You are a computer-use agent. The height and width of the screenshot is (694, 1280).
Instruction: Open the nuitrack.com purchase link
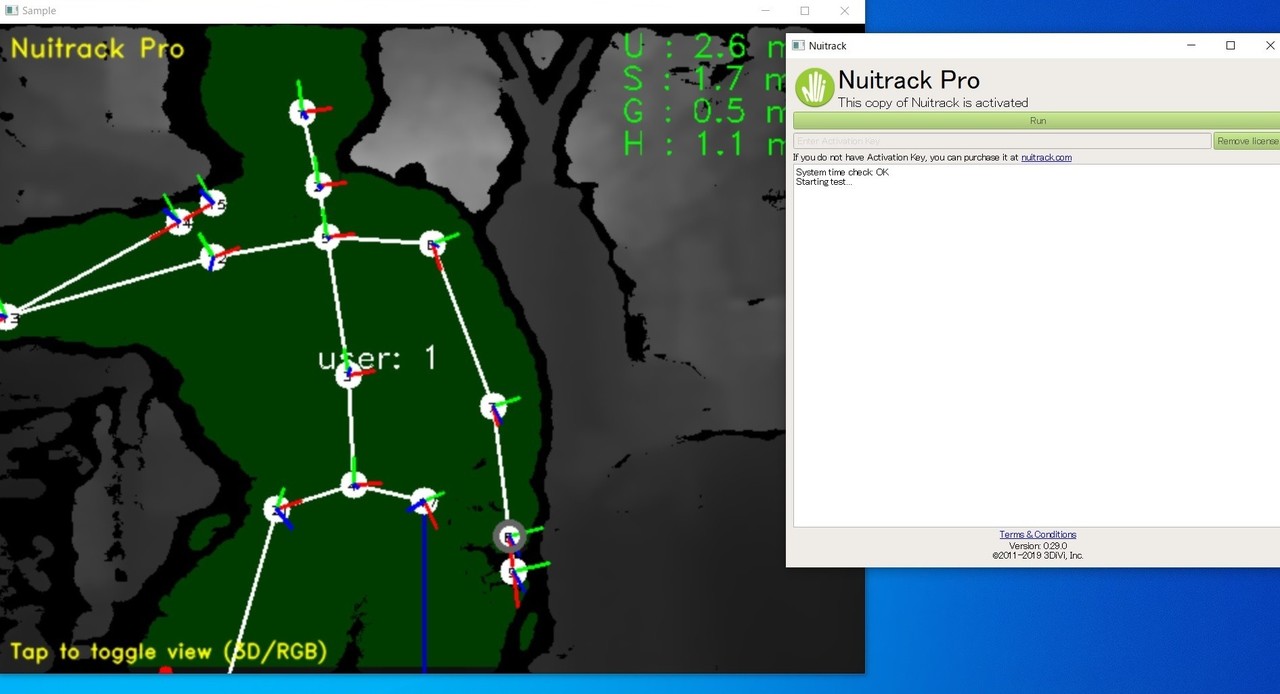1046,158
